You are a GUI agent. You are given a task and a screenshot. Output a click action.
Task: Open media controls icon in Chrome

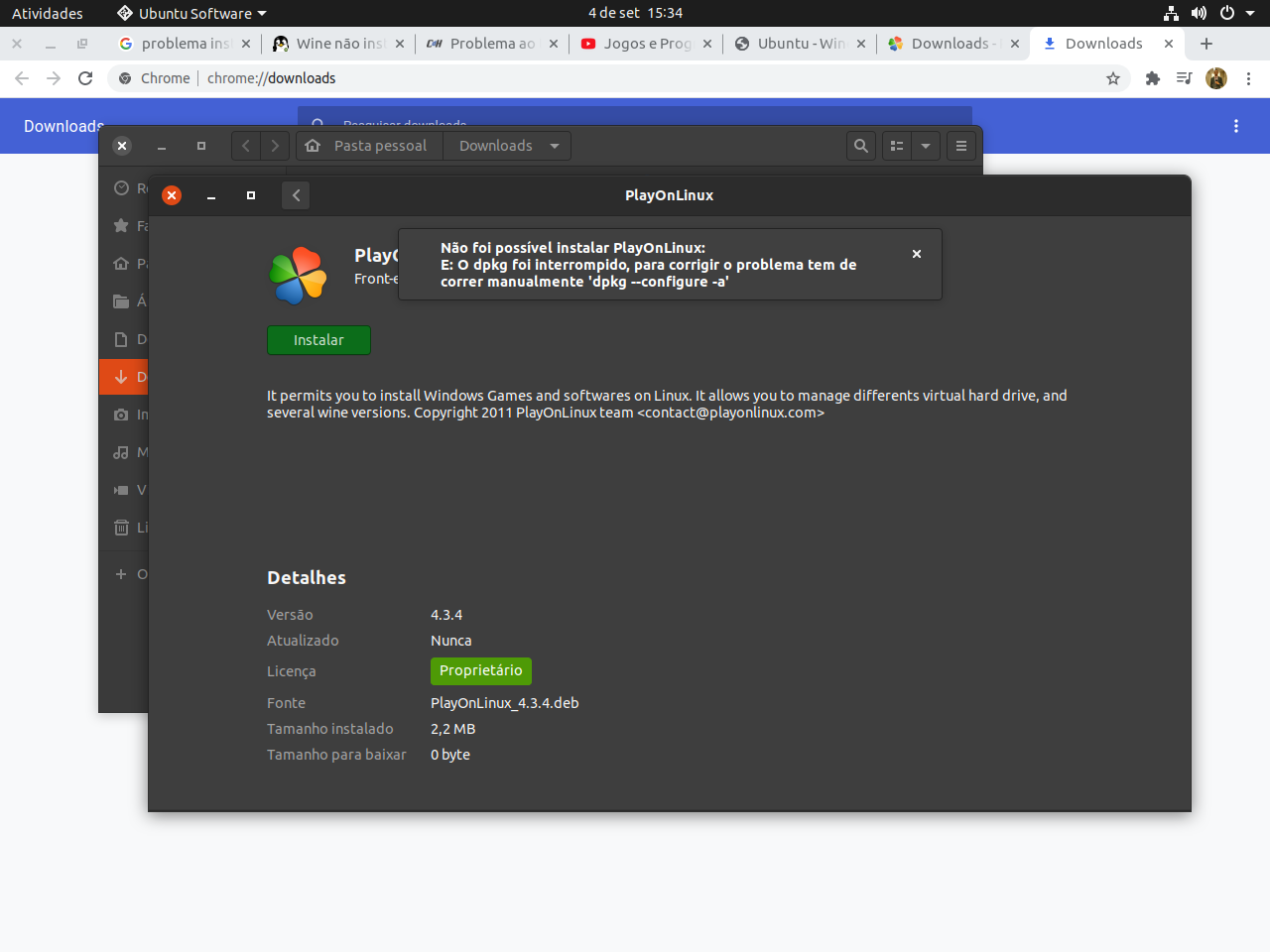coord(1184,78)
